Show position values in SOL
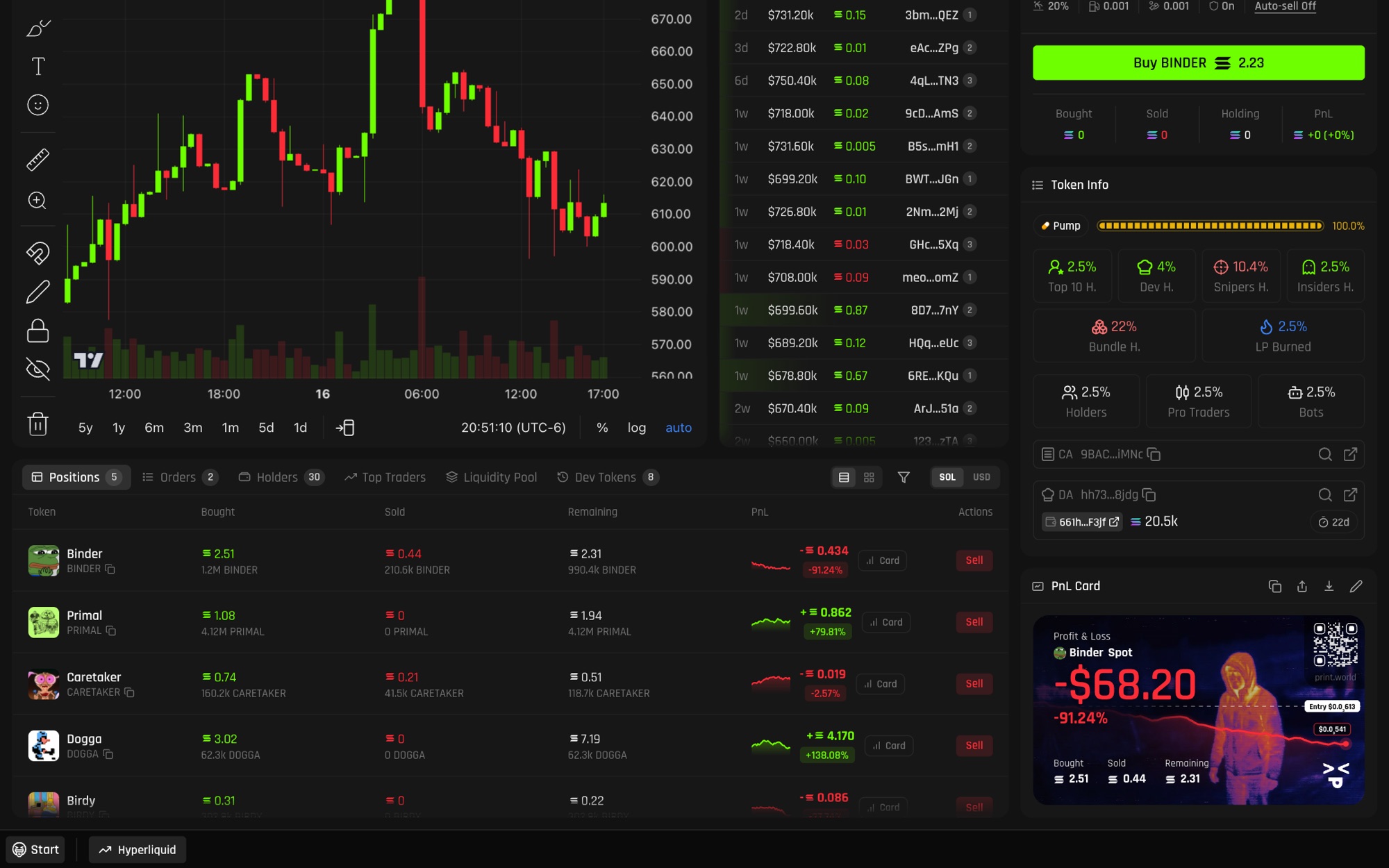The height and width of the screenshot is (868, 1389). [x=947, y=477]
